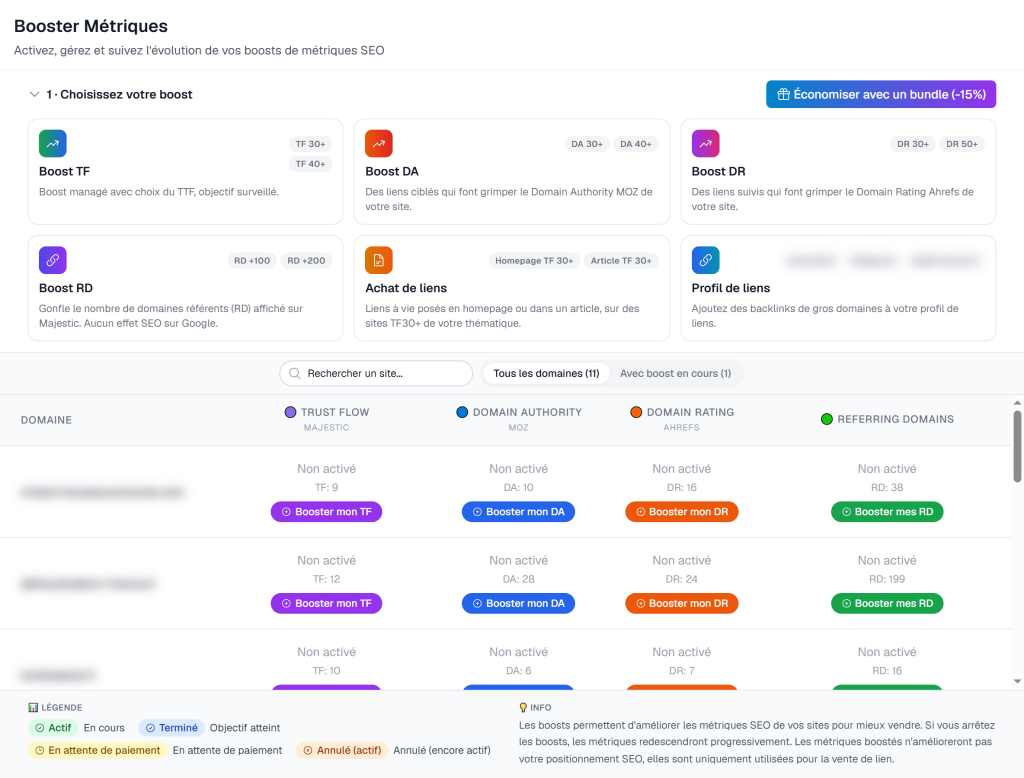Click the Profil de liens blue link icon
This screenshot has height=778, width=1024.
pyautogui.click(x=705, y=260)
